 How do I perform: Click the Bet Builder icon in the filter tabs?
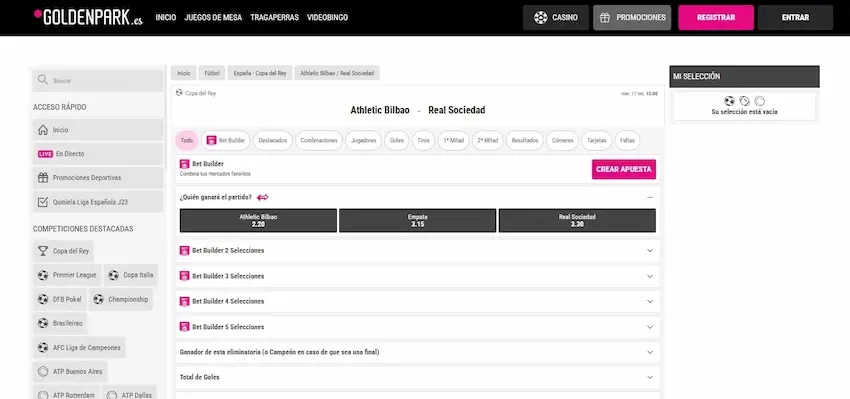click(x=211, y=140)
